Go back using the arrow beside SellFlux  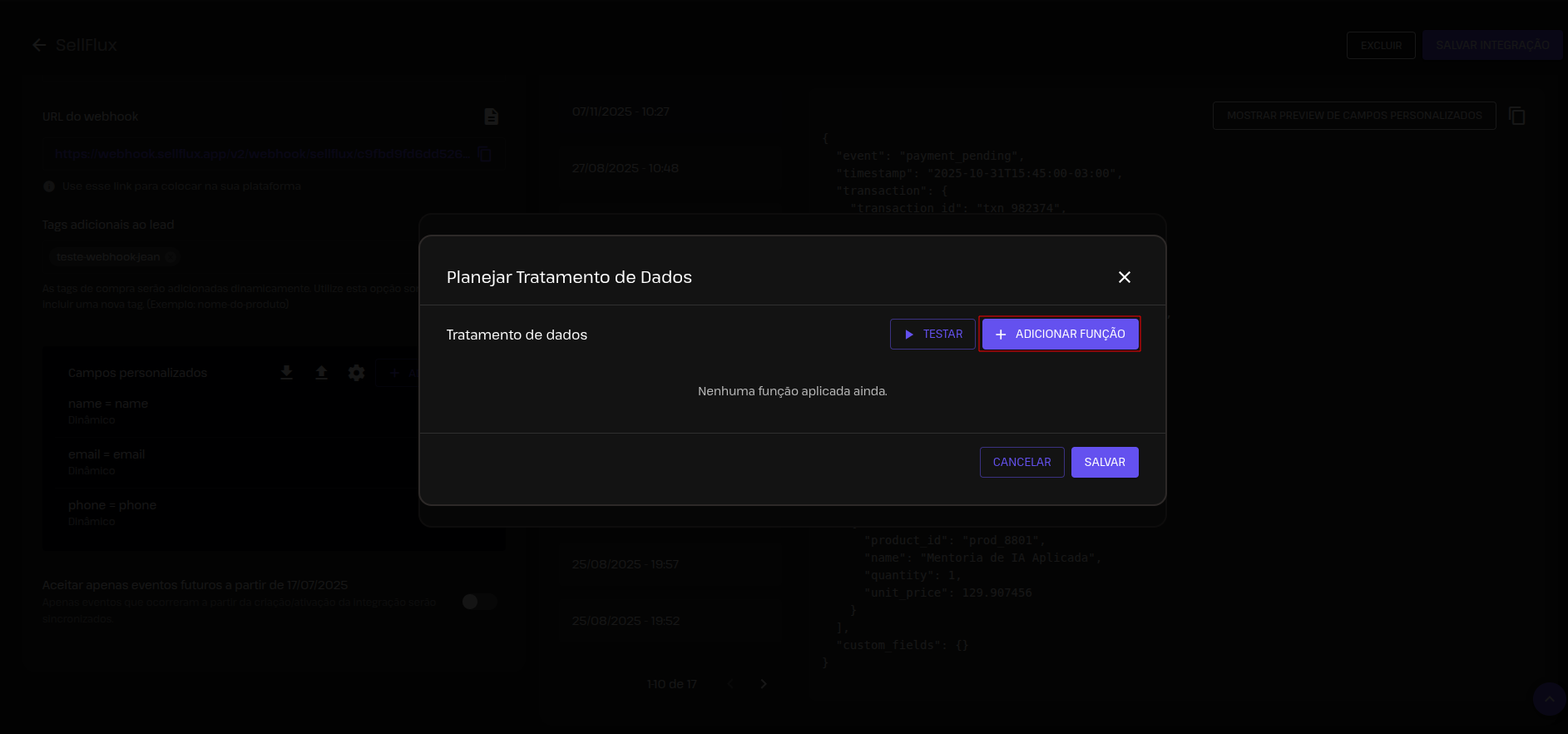(x=39, y=45)
